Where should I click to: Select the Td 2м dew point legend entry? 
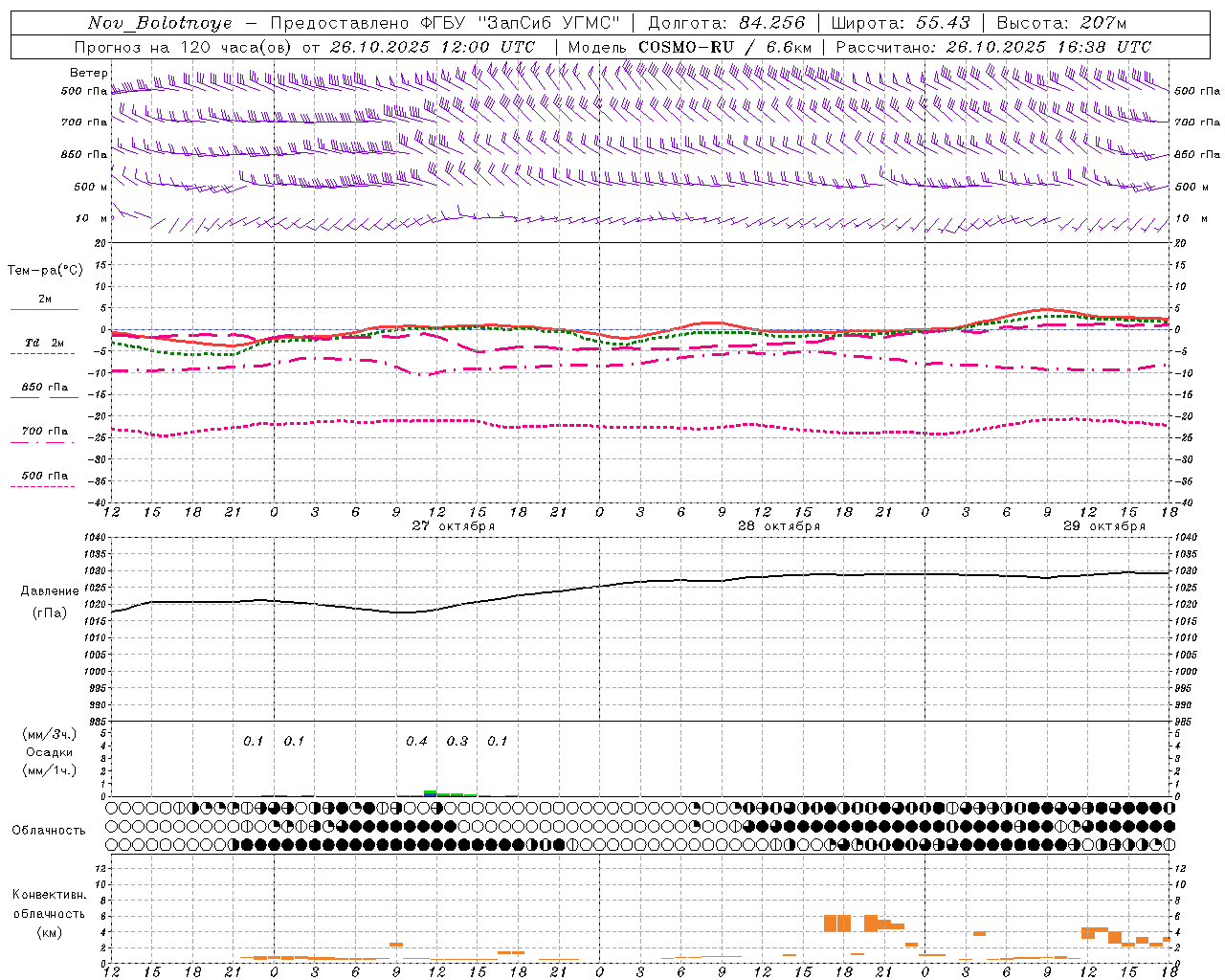click(x=45, y=343)
